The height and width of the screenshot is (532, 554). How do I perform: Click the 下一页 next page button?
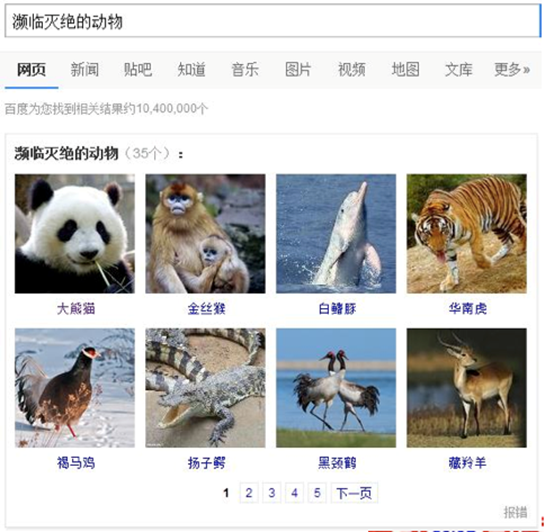tap(354, 492)
